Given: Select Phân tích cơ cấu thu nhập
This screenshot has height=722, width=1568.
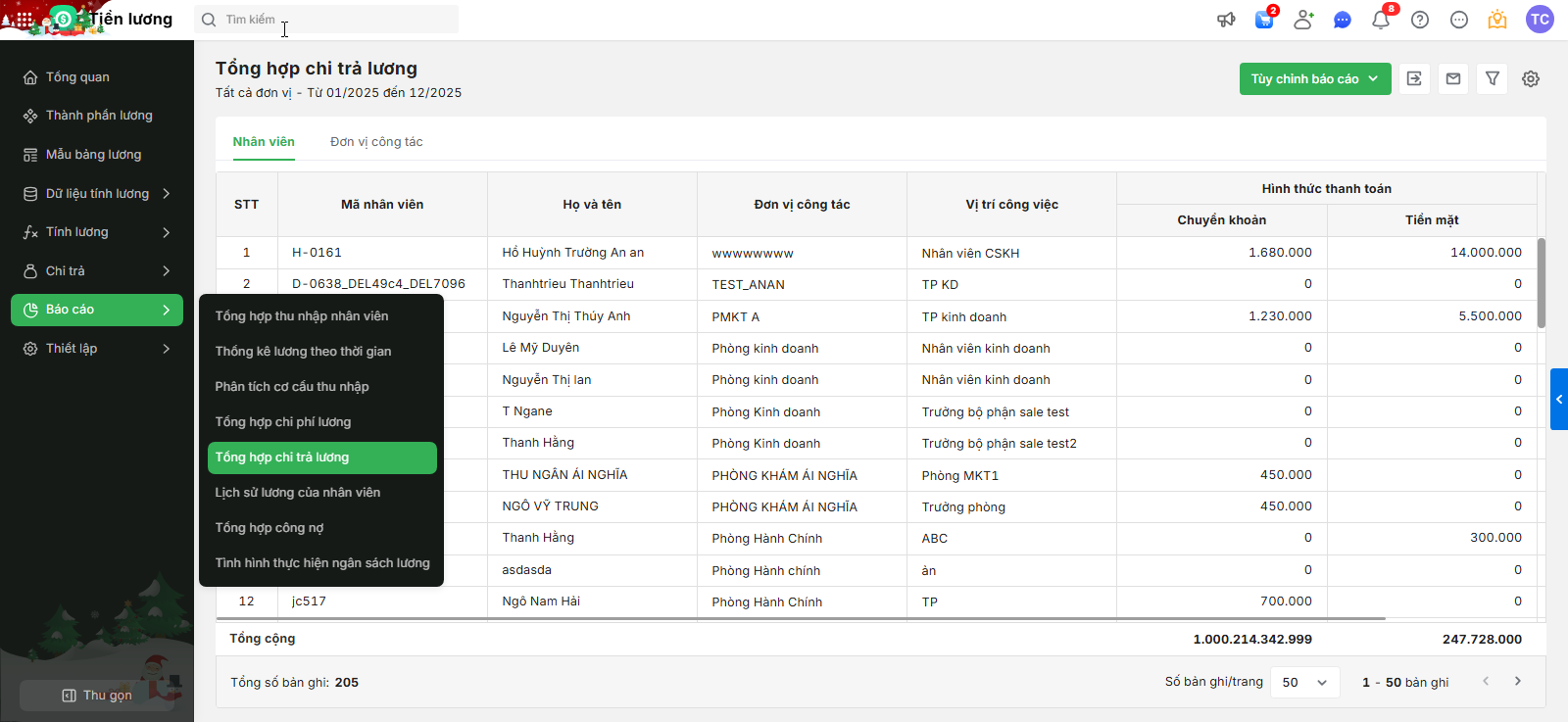Looking at the screenshot, I should [x=321, y=387].
